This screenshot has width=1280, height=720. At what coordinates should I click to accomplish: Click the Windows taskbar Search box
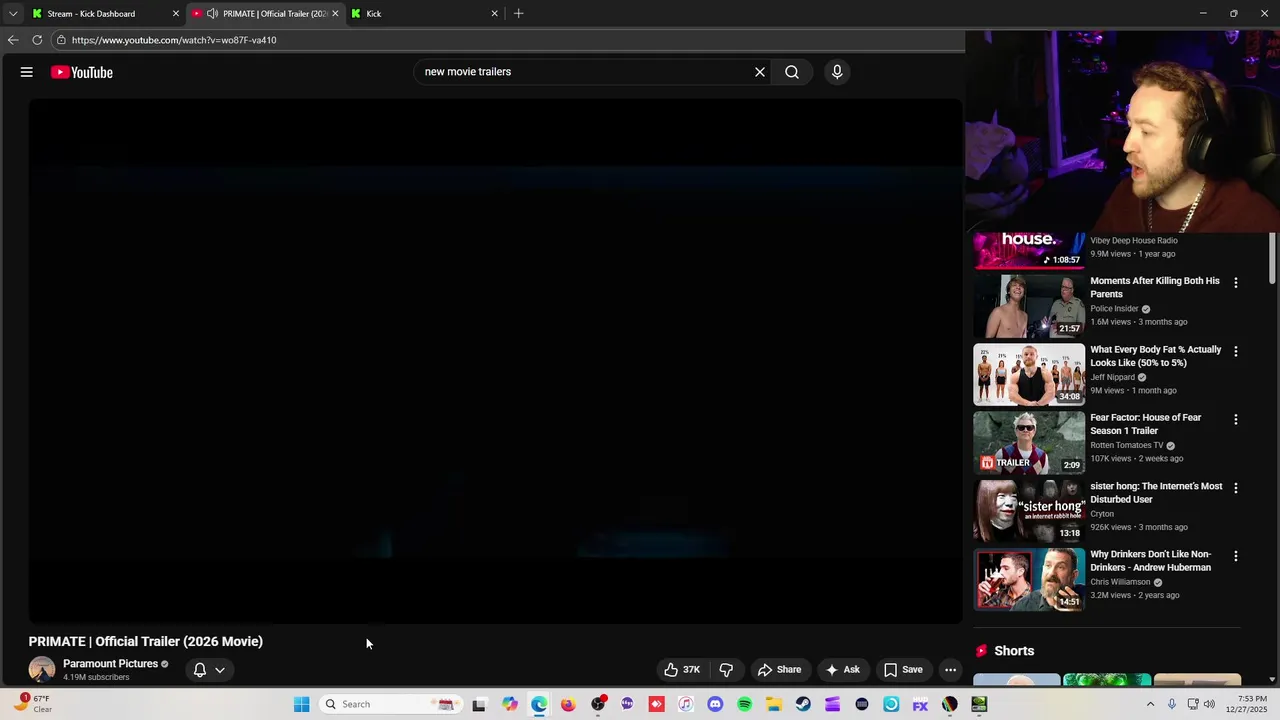tap(390, 704)
